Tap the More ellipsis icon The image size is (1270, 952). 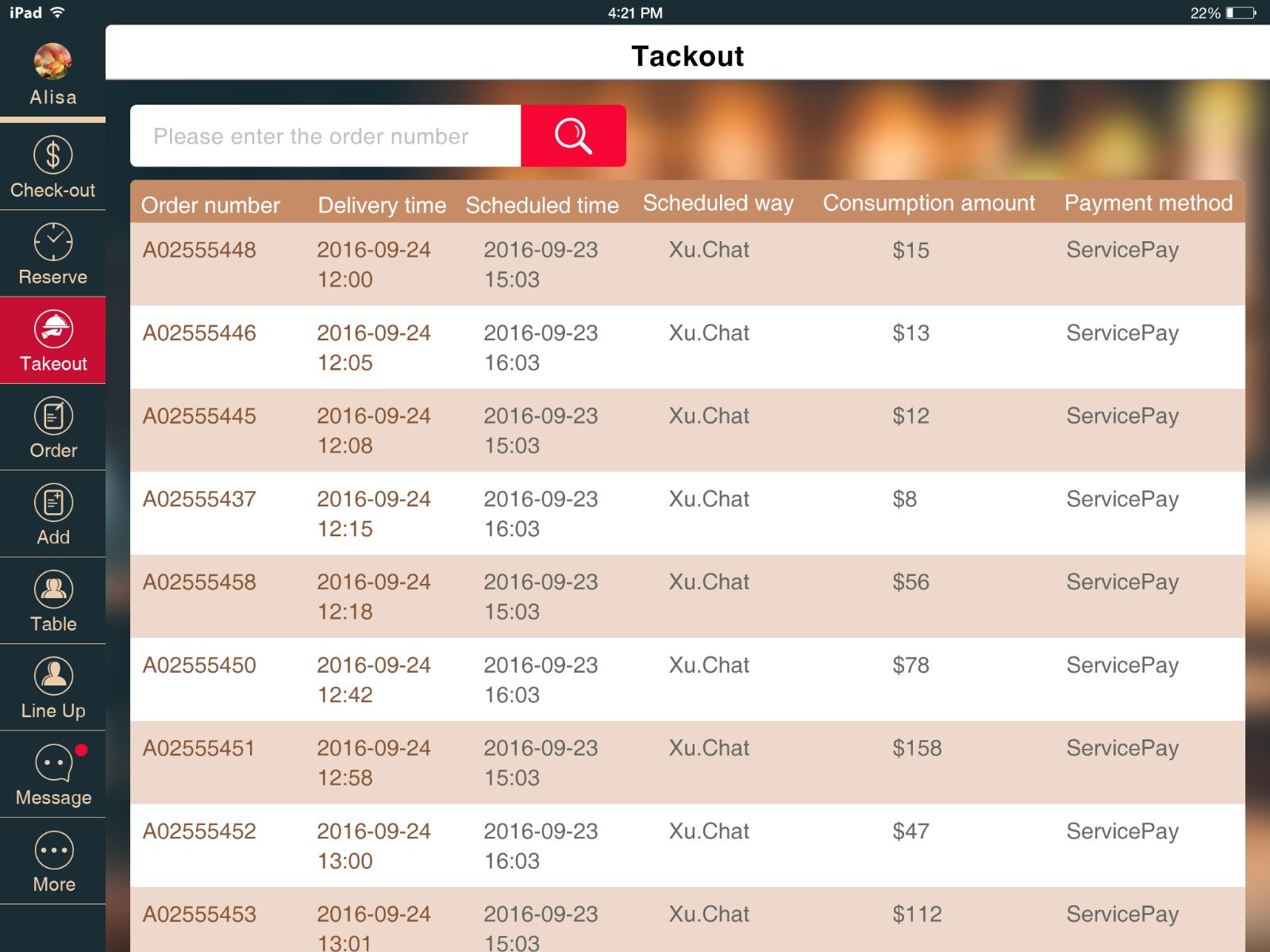click(52, 850)
